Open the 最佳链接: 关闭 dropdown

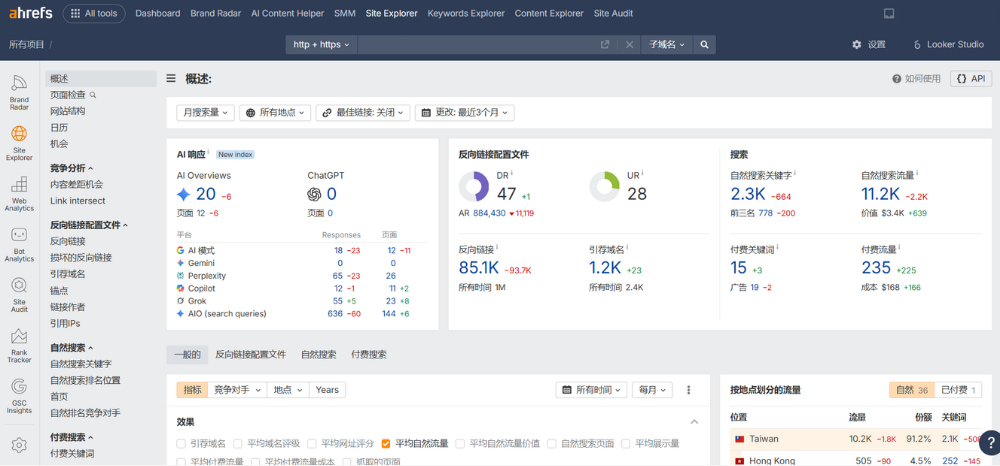coord(363,113)
